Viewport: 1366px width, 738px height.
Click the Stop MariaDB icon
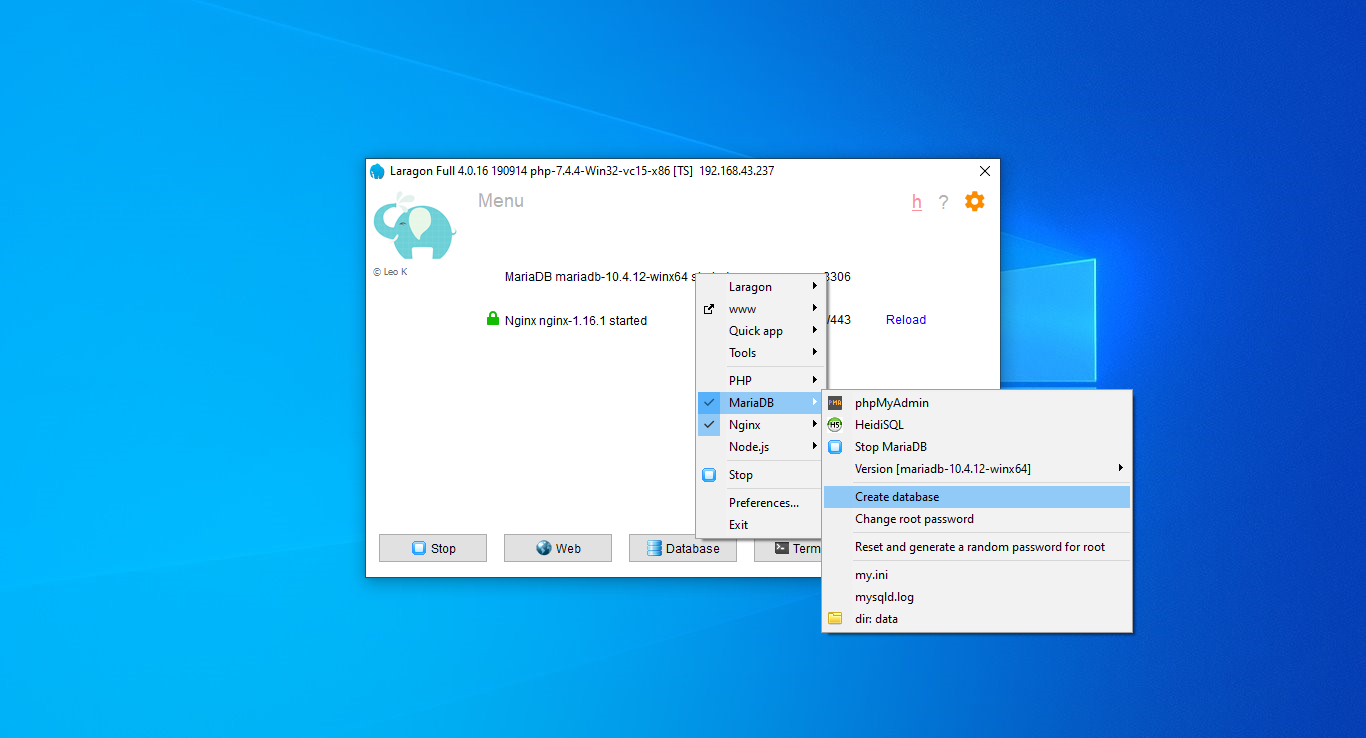(835, 446)
